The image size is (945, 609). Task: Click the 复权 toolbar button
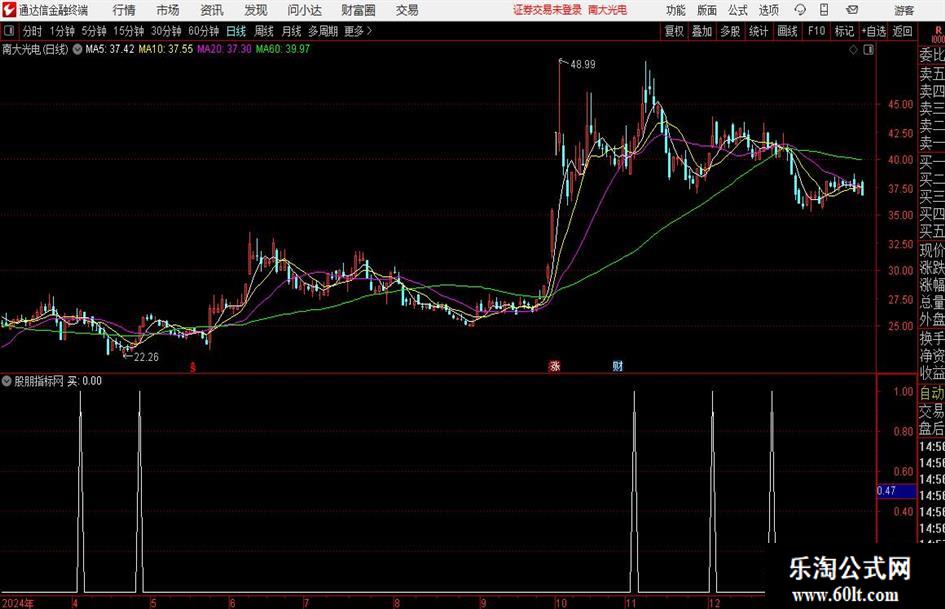[674, 31]
